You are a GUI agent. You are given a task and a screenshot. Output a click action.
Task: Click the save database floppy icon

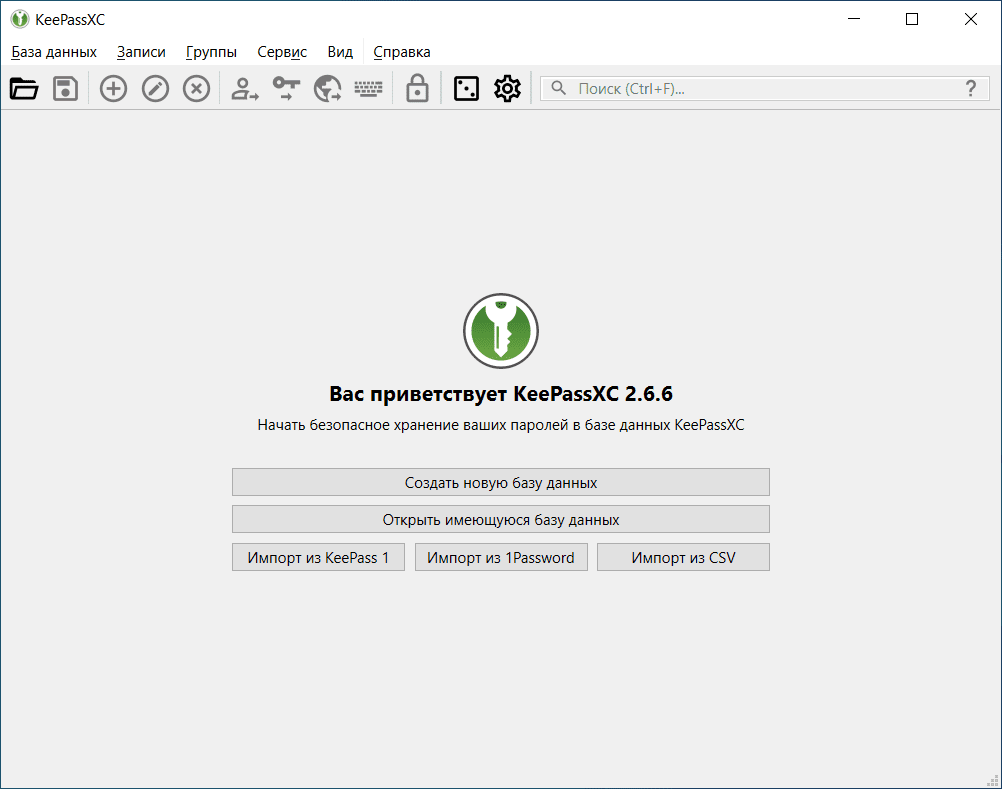[65, 89]
